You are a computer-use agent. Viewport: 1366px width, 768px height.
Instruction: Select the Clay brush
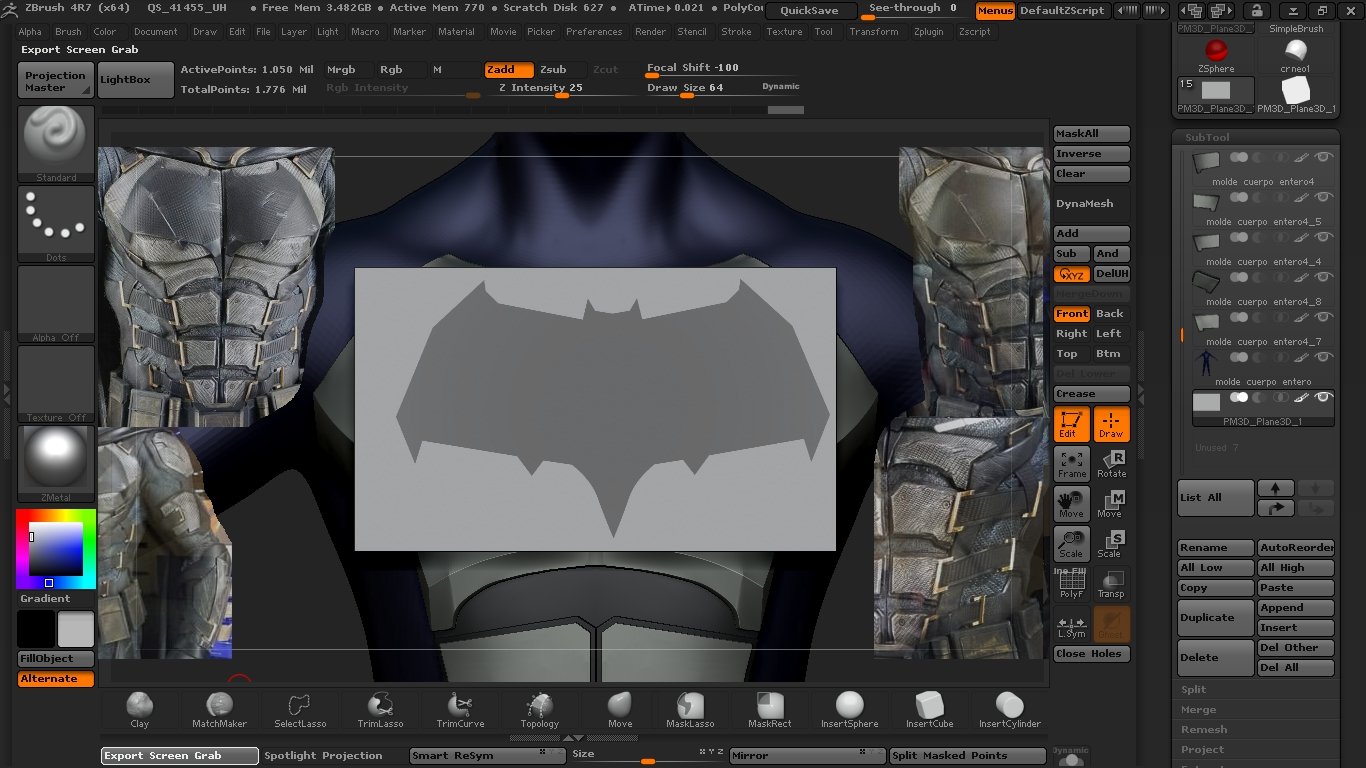click(139, 709)
